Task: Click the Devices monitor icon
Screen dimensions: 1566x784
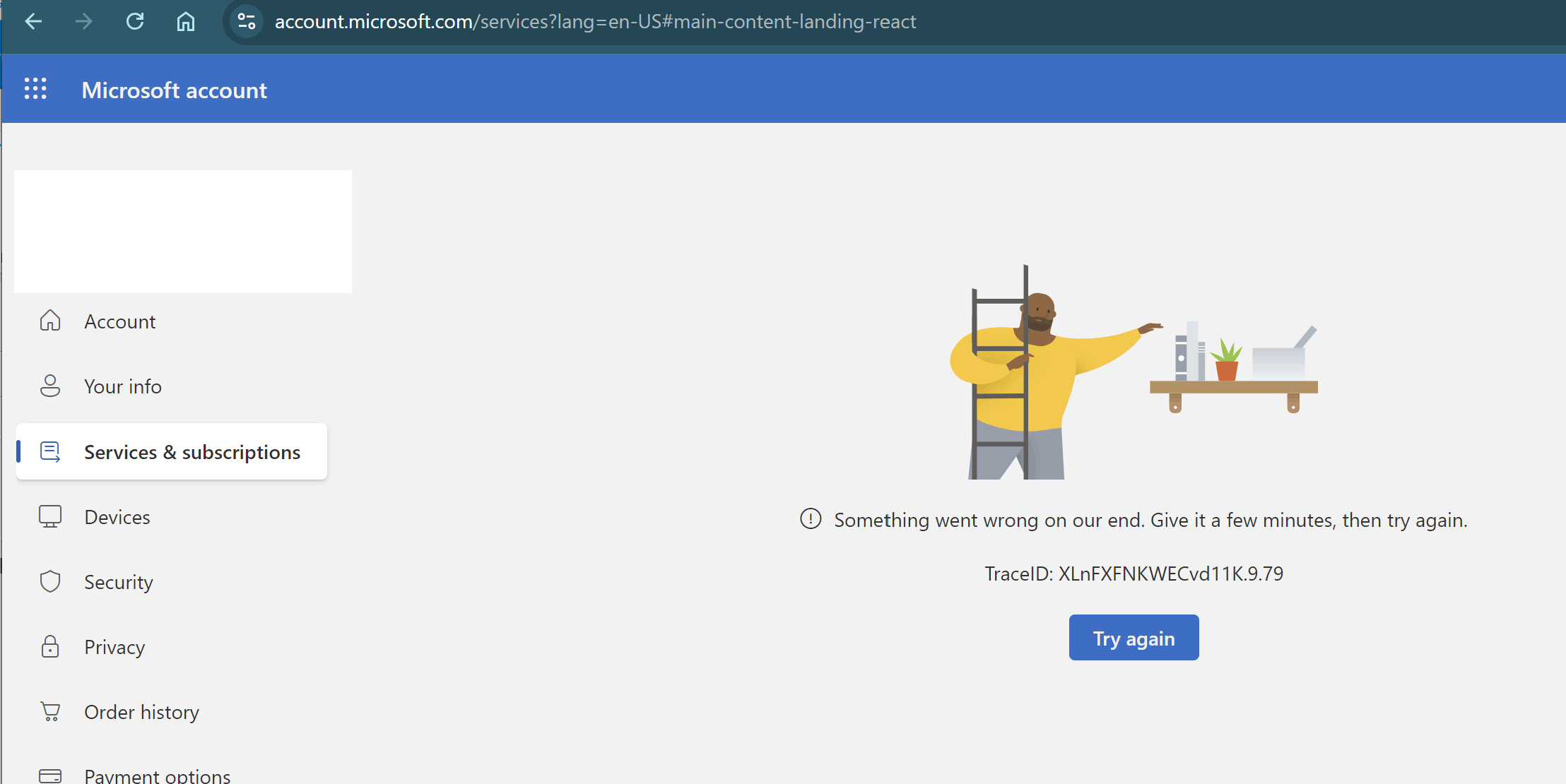Action: (50, 516)
